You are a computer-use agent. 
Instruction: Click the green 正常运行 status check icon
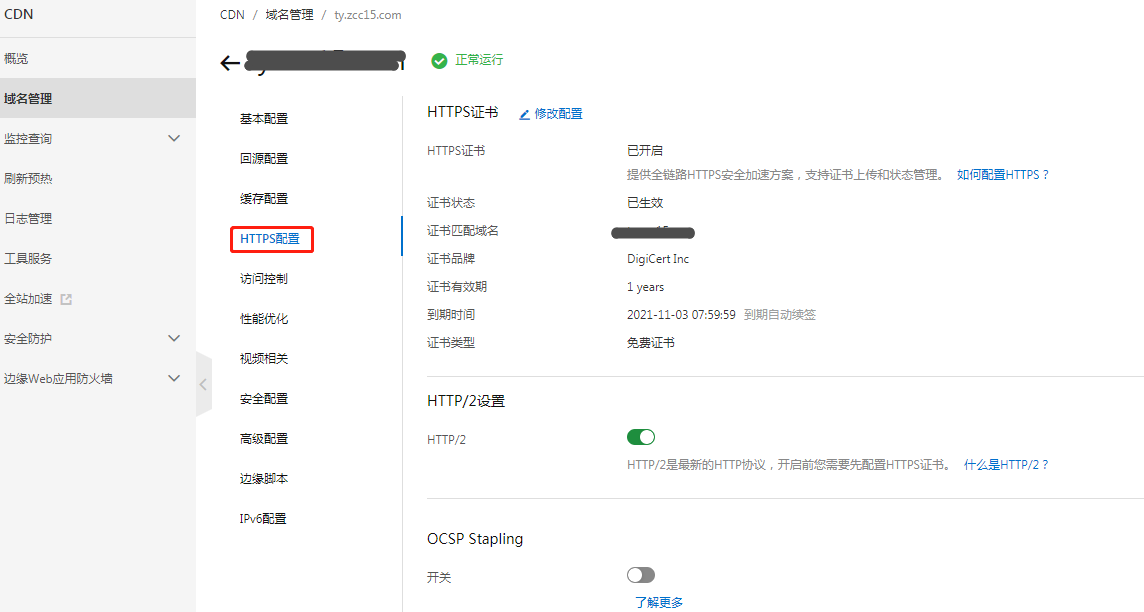(x=439, y=61)
